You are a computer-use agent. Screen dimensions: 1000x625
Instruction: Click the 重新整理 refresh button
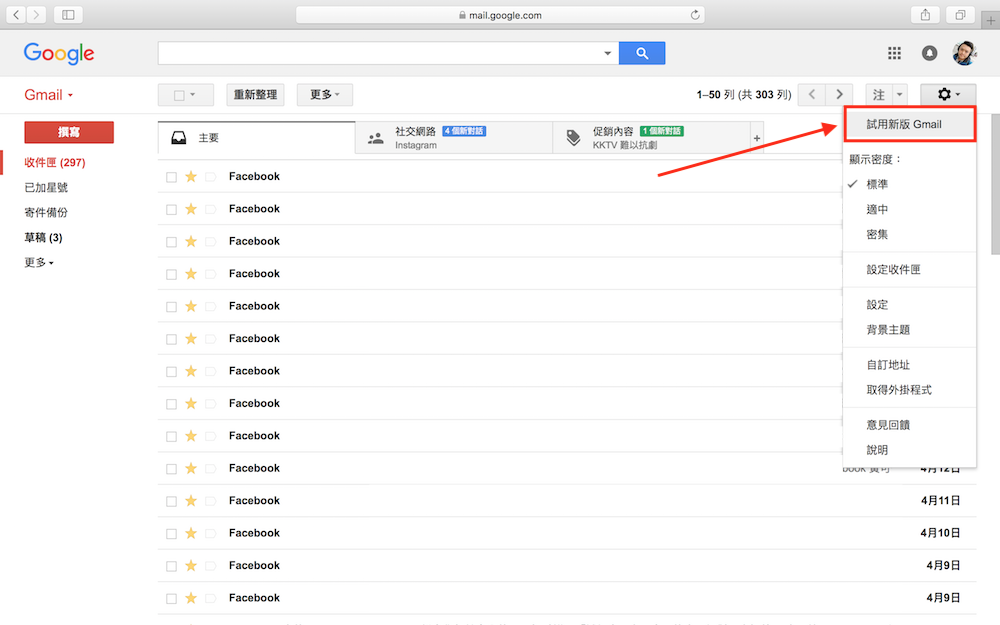[x=255, y=94]
